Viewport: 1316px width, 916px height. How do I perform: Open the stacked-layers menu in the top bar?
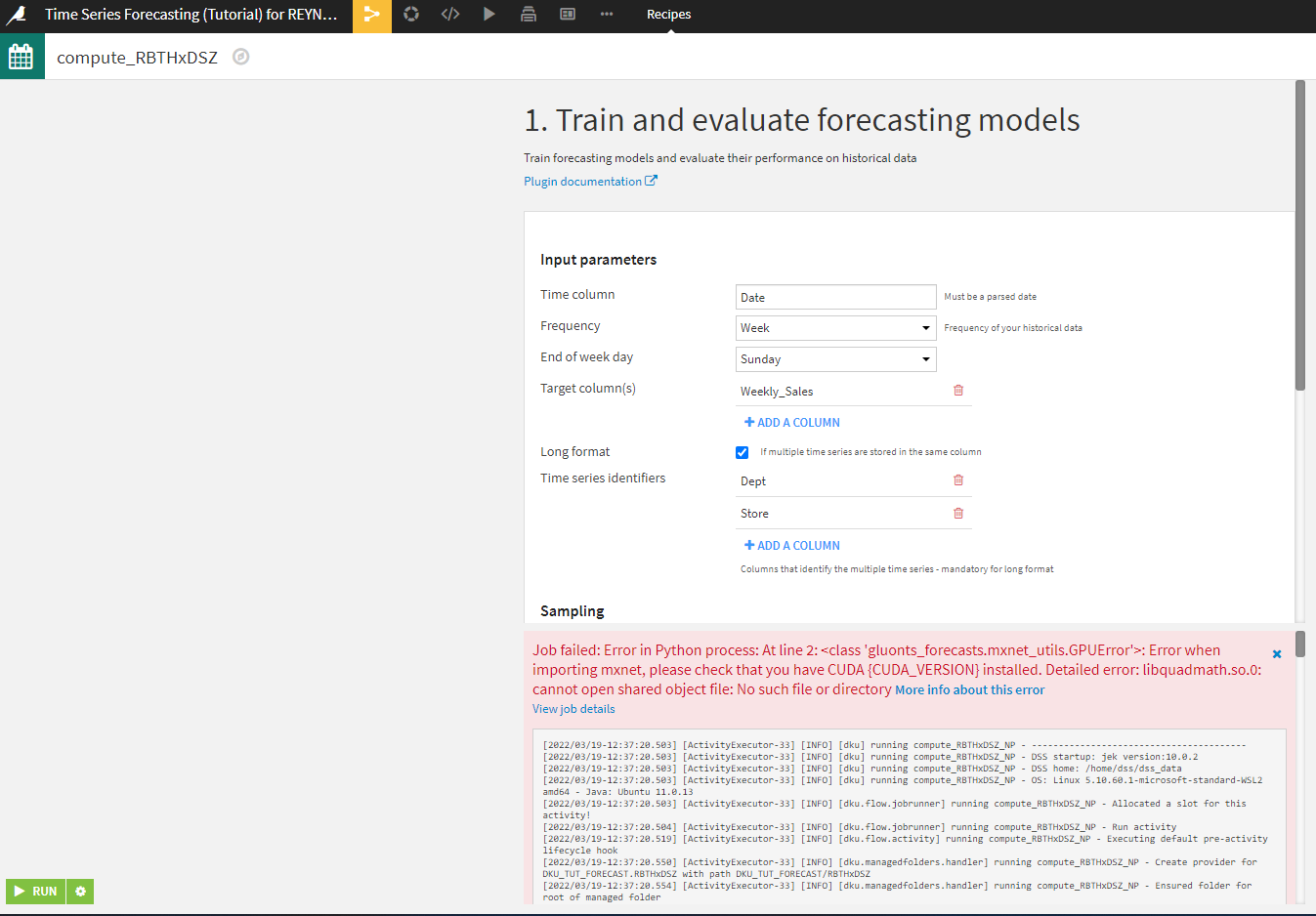[x=529, y=14]
